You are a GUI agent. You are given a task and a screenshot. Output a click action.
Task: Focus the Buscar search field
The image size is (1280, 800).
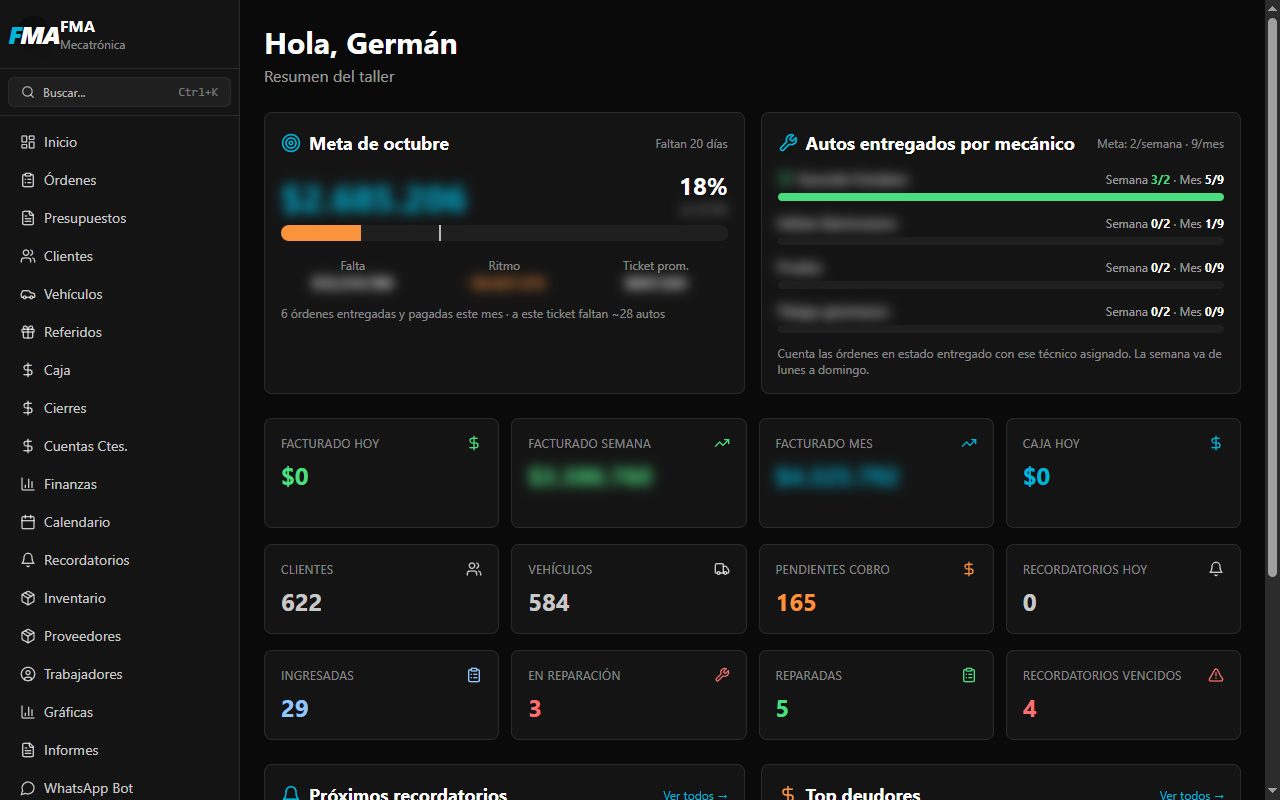(119, 92)
